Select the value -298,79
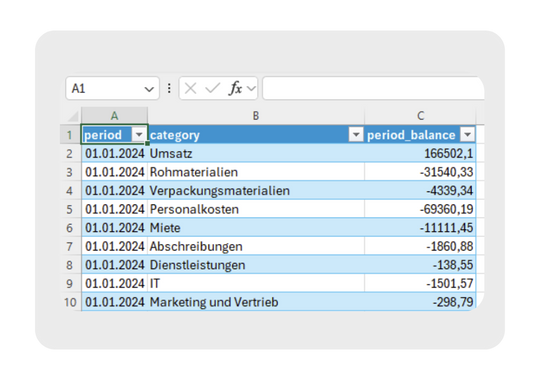540x380 pixels. [x=420, y=302]
